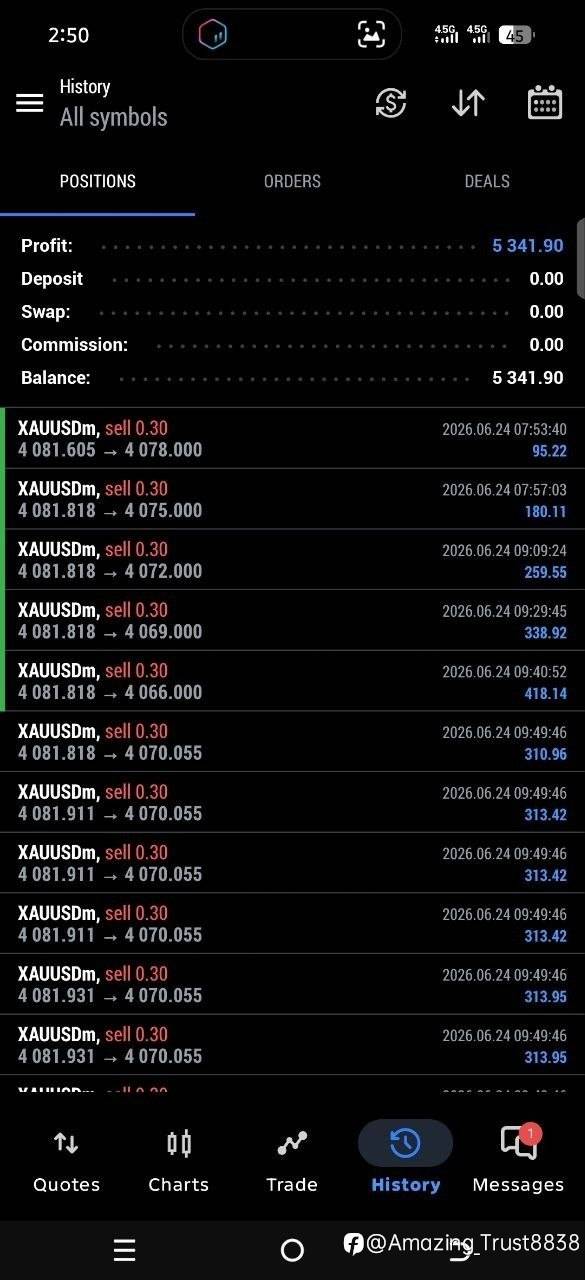Open the calendar date range icon
The width and height of the screenshot is (585, 1280).
tap(545, 103)
